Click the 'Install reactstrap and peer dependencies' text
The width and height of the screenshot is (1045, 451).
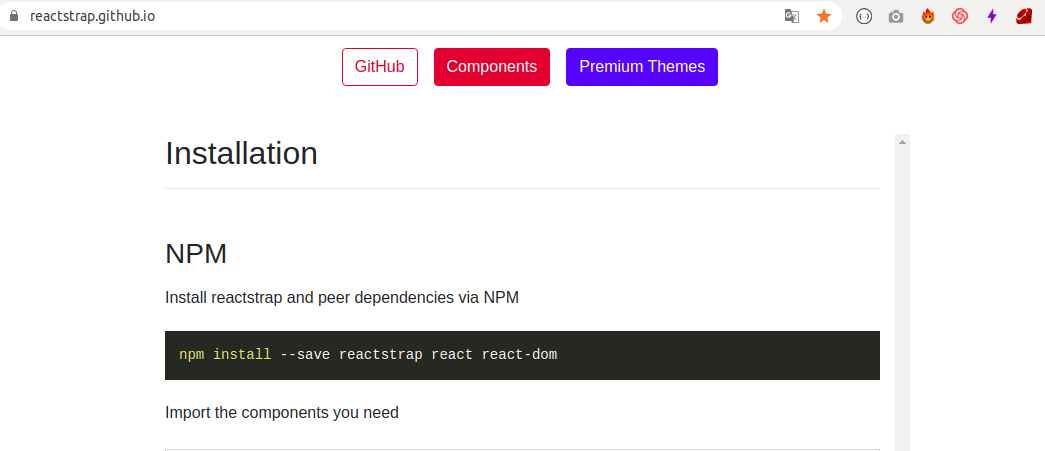click(x=341, y=297)
